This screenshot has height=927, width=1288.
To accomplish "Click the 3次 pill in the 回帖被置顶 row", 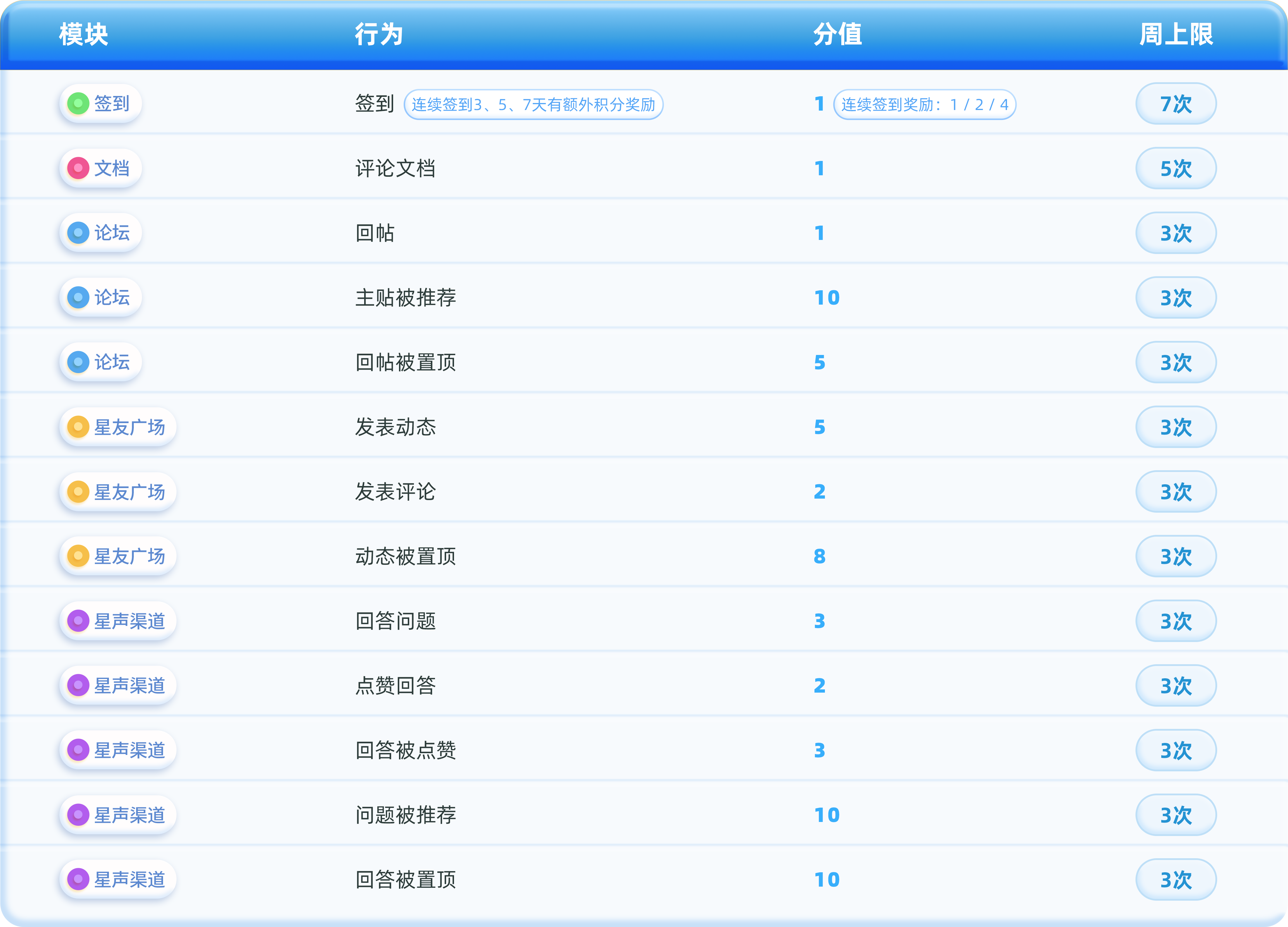I will (x=1176, y=363).
